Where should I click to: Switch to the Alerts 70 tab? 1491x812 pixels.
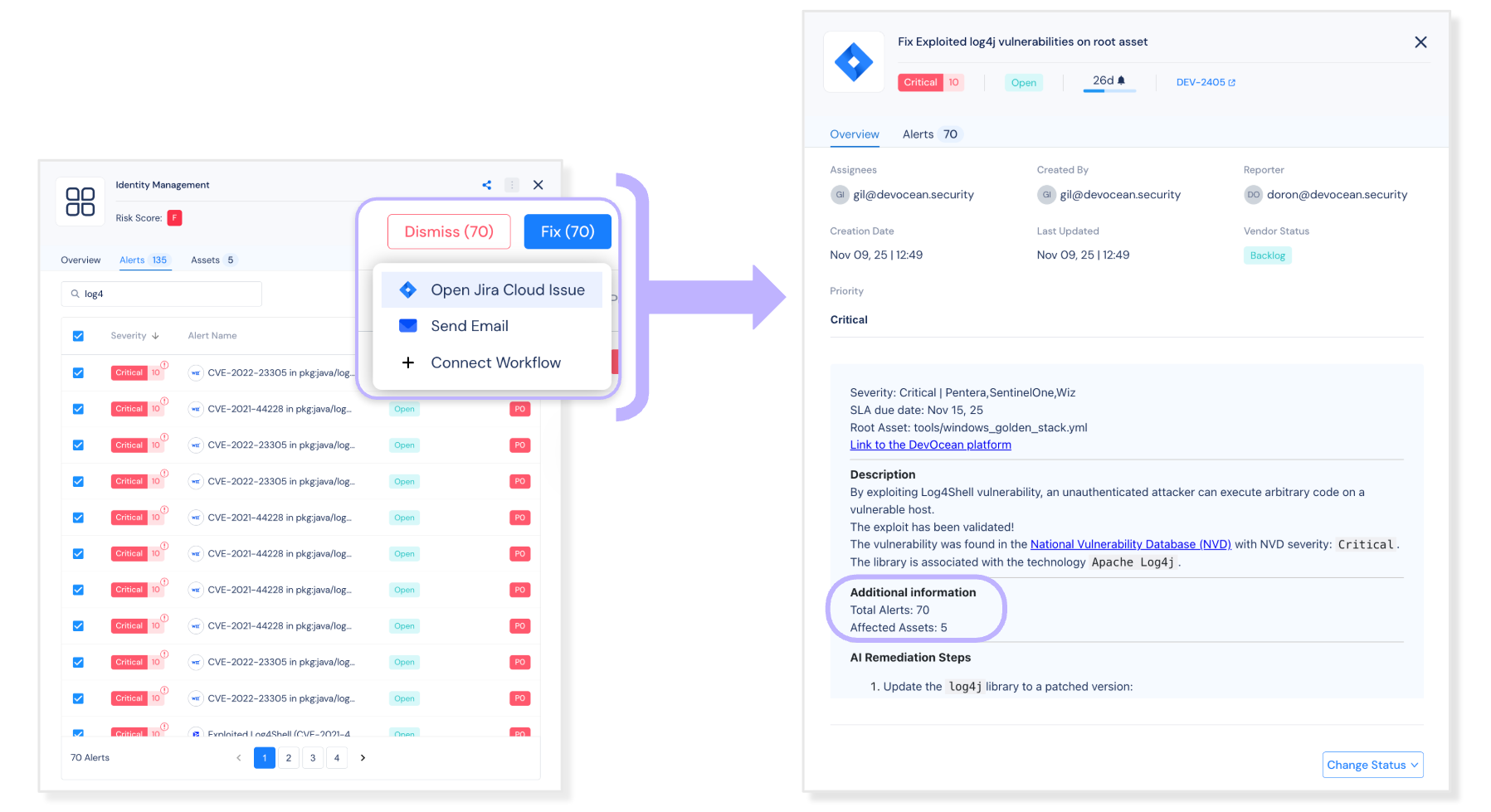929,134
